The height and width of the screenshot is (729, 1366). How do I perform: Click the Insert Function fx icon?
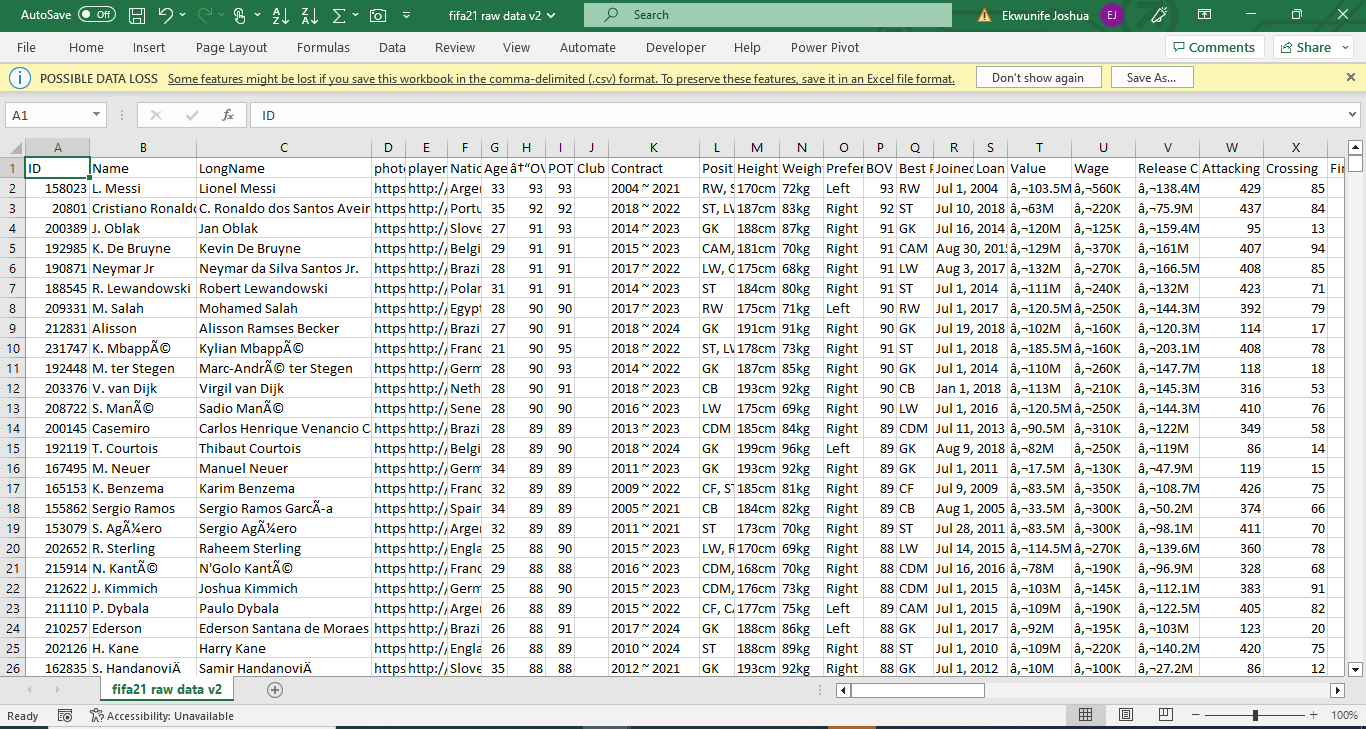coord(228,115)
